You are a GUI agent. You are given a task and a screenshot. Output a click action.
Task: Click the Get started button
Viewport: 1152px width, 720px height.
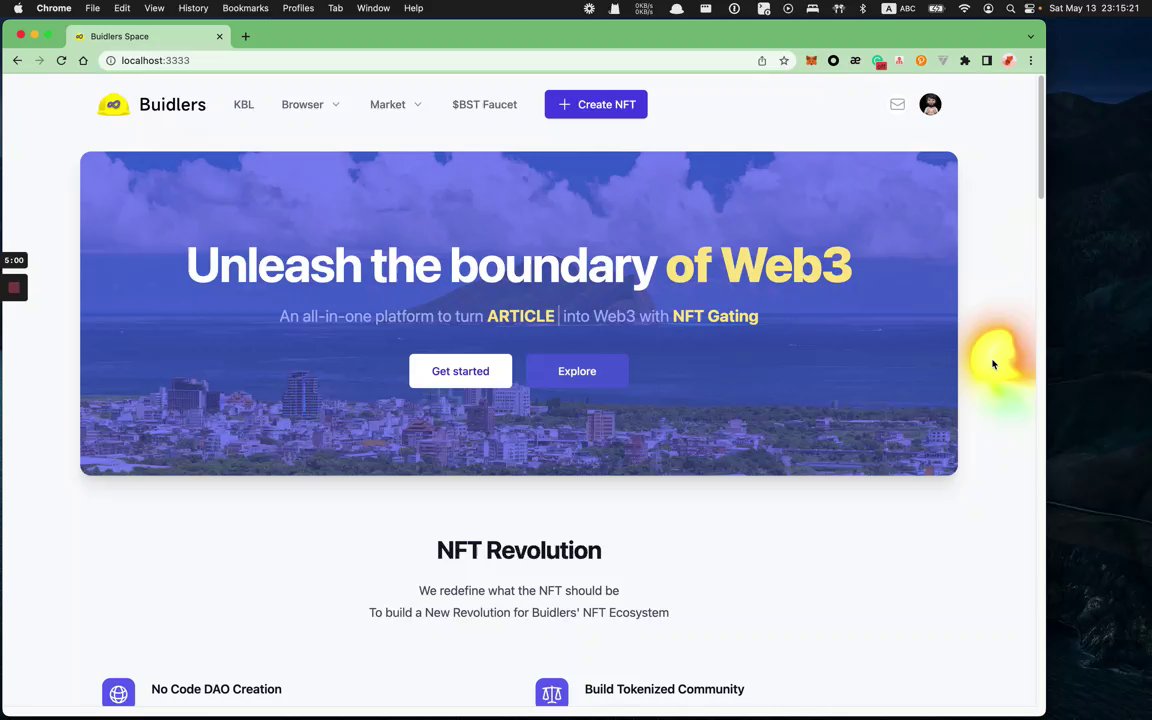point(461,371)
